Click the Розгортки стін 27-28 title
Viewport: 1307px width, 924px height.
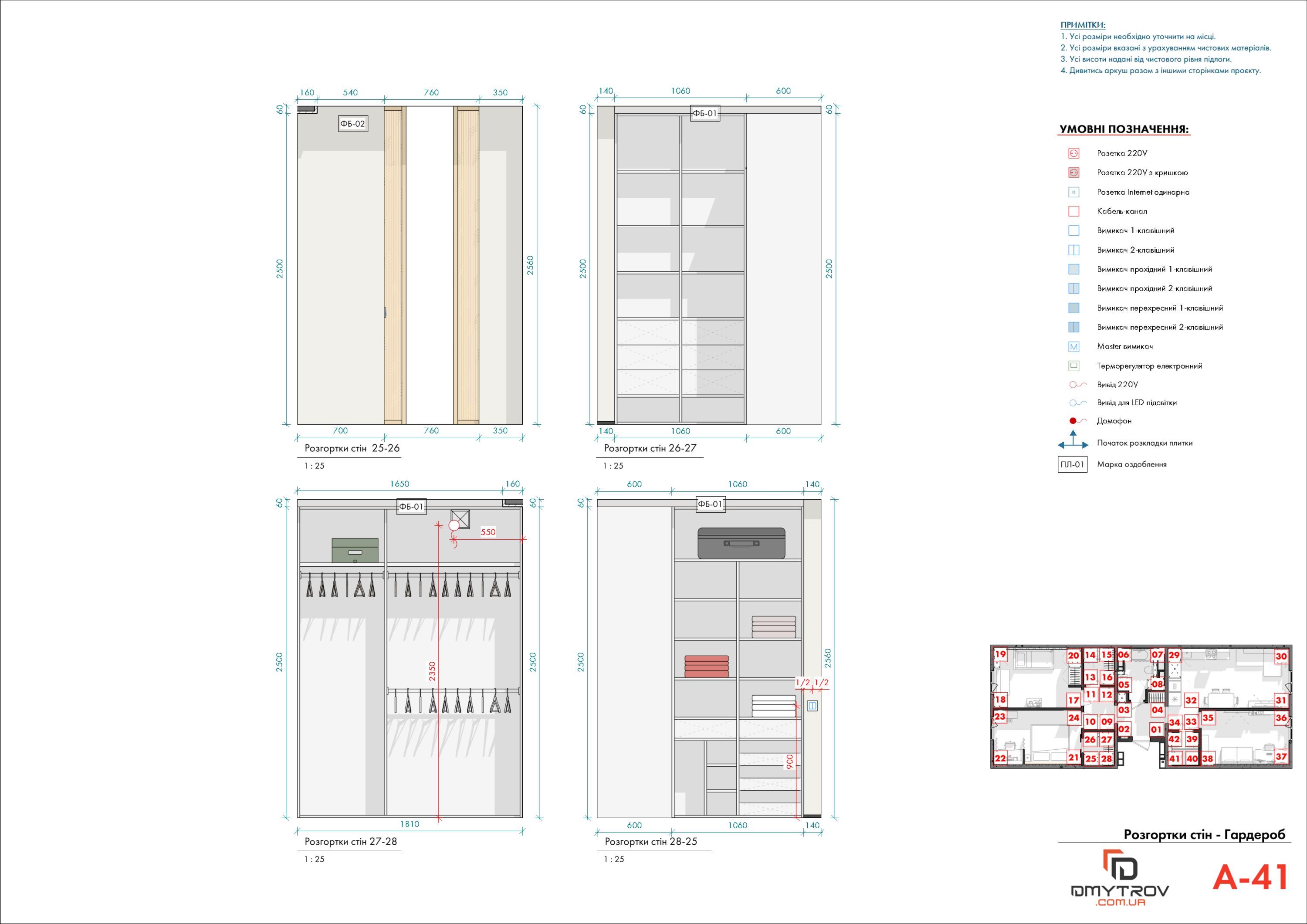pos(351,842)
